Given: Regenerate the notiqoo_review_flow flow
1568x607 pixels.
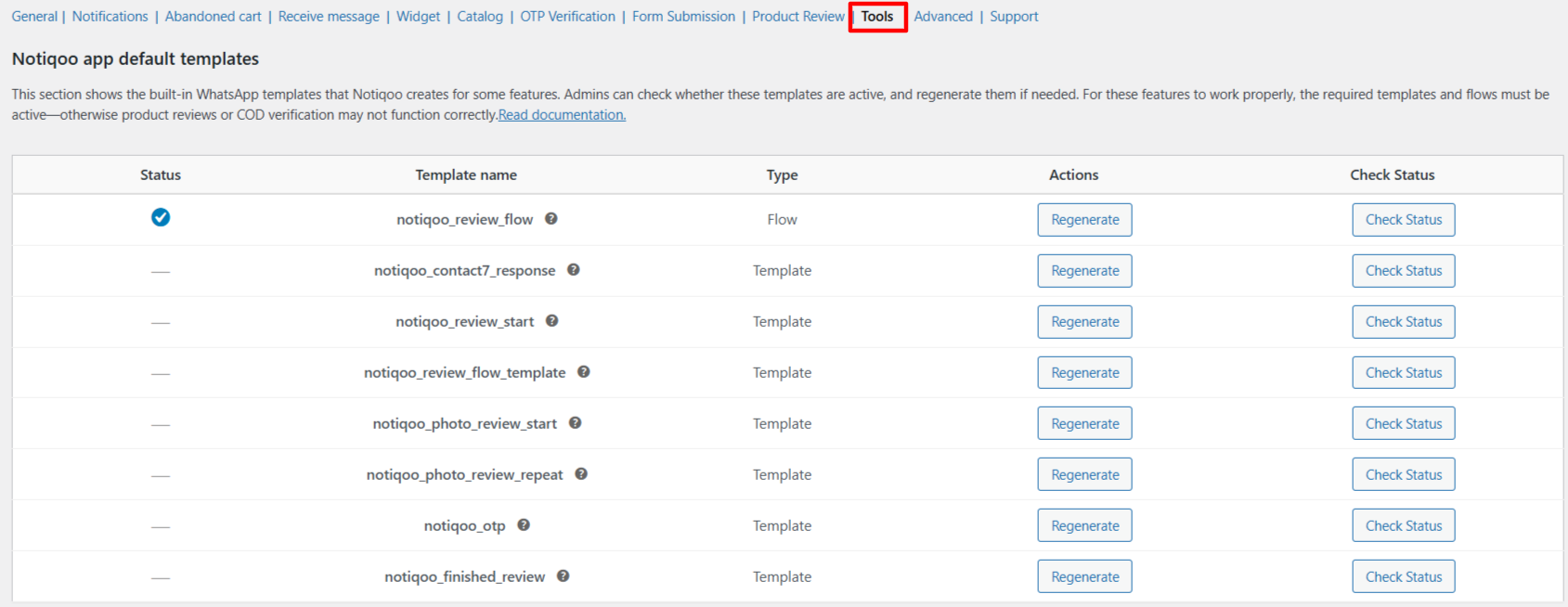Looking at the screenshot, I should pyautogui.click(x=1084, y=220).
